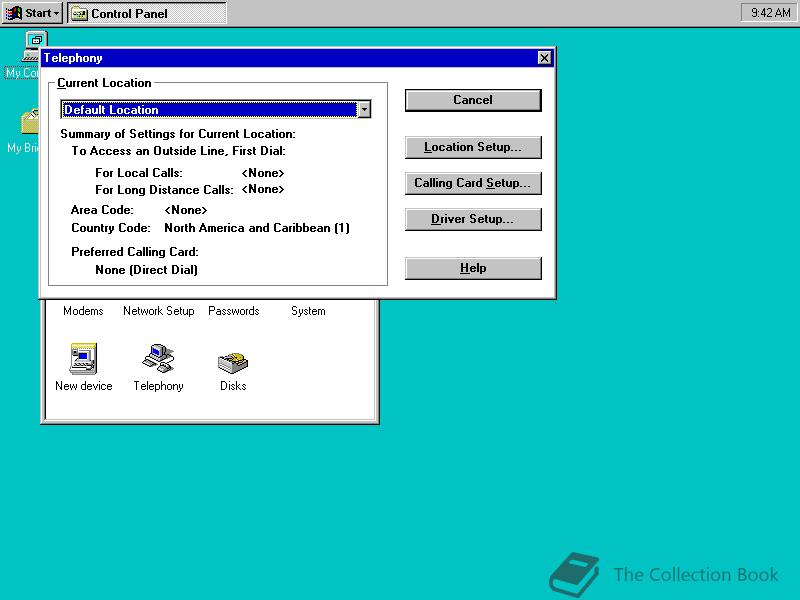Open Calling Card Setup

[x=472, y=183]
